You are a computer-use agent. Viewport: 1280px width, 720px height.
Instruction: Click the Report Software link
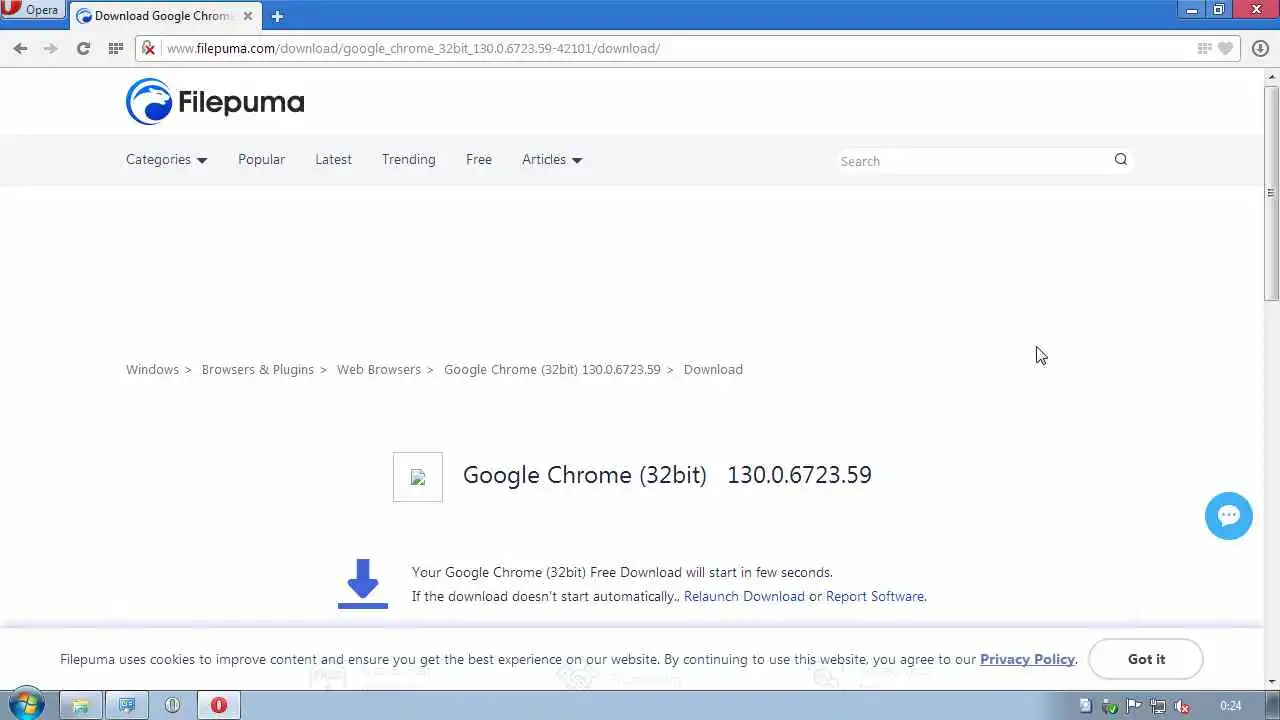[x=875, y=596]
